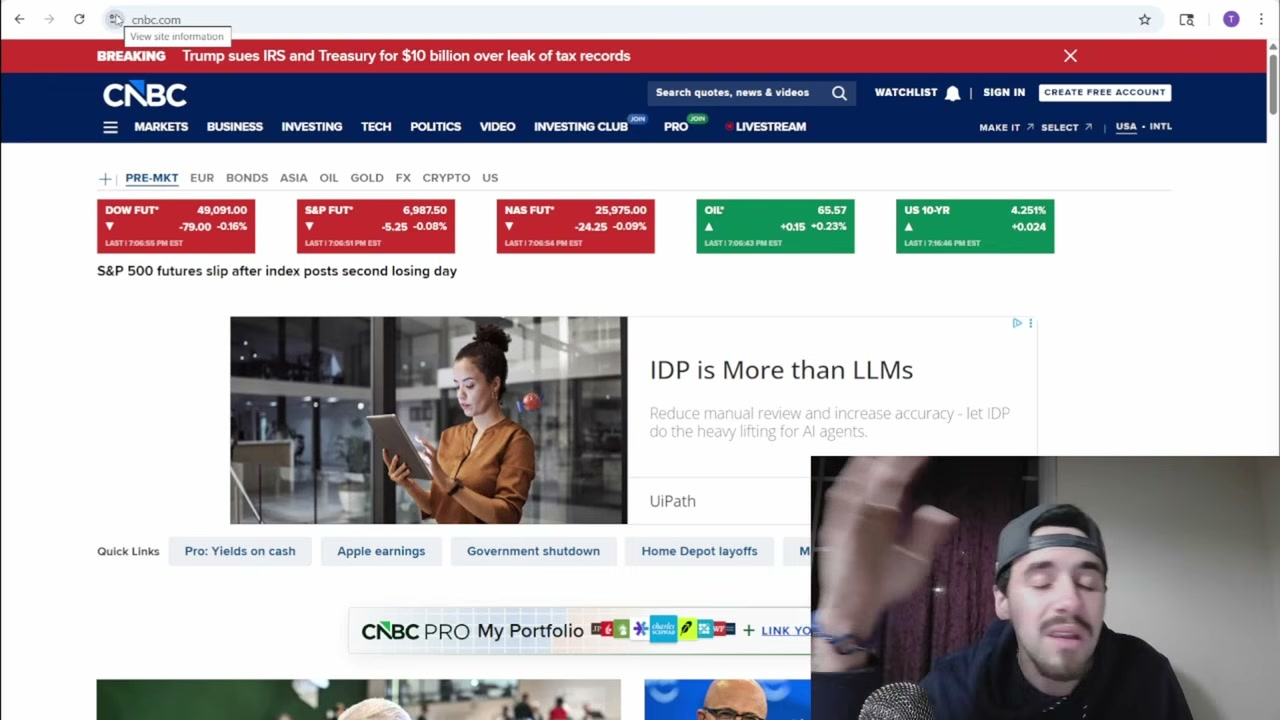Select the PRE-MKT market tab
The width and height of the screenshot is (1280, 720).
152,178
